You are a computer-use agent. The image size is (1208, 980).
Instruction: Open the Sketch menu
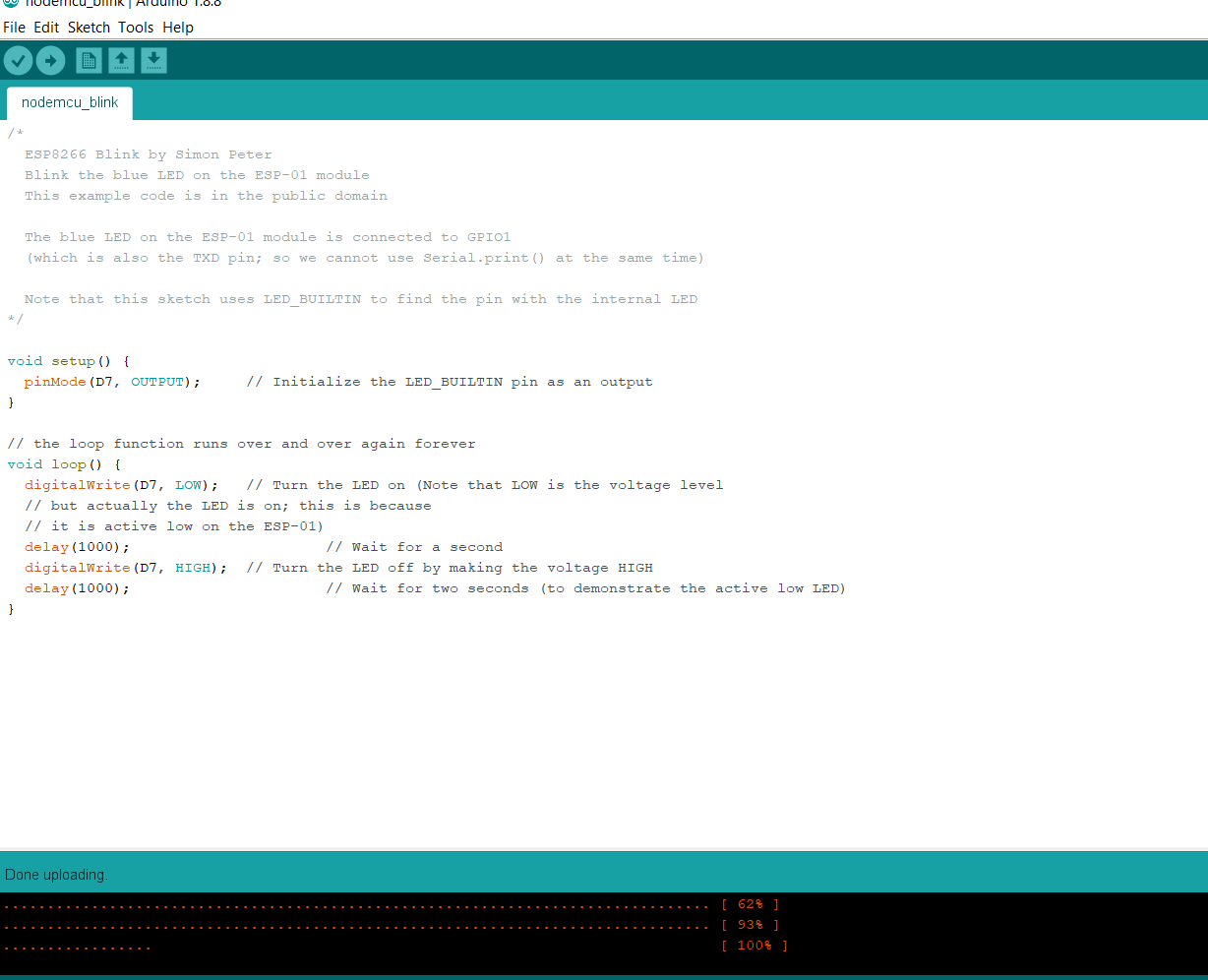pos(89,28)
